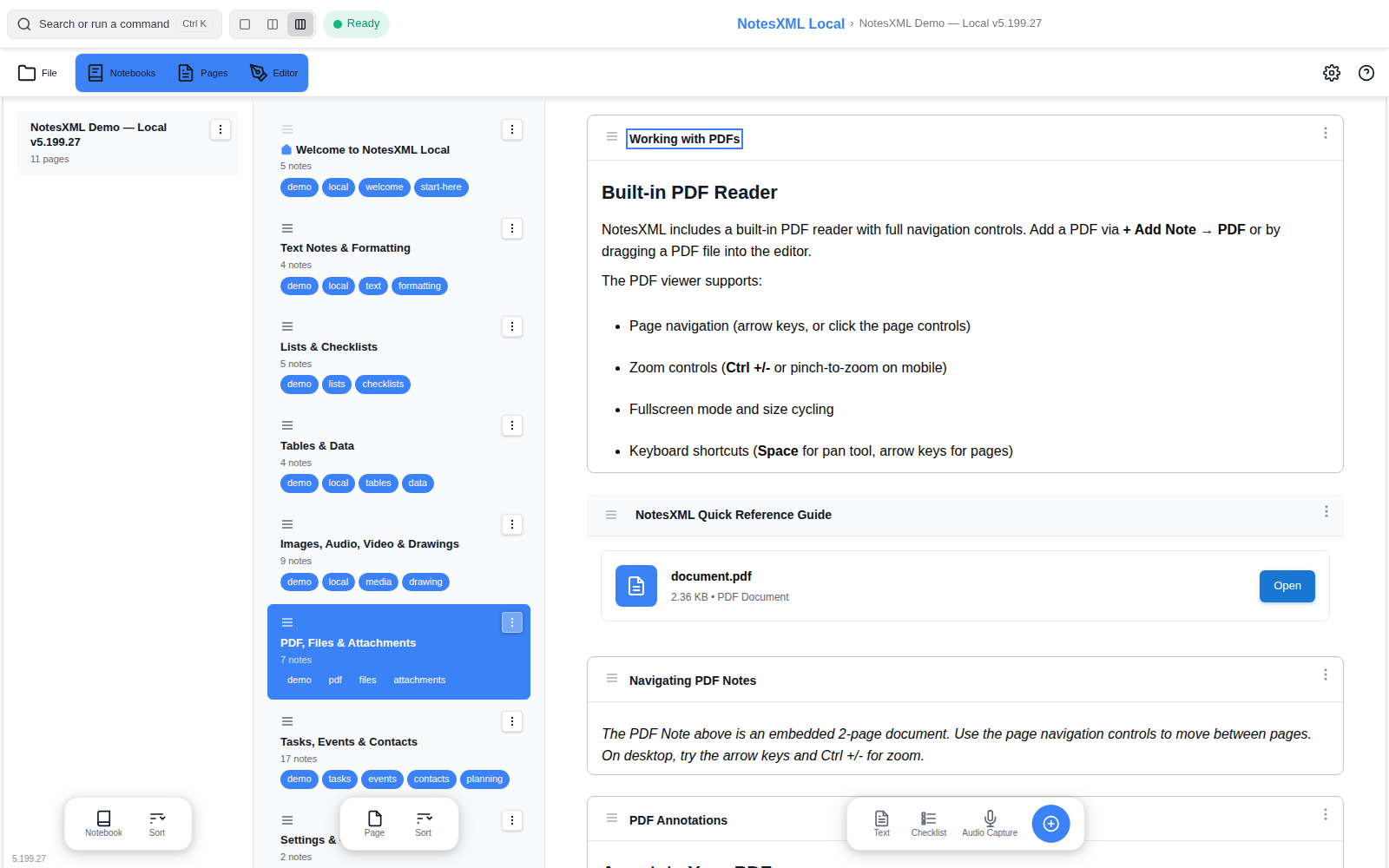Click drag handle of Tasks, Events & Contacts page
Image resolution: width=1389 pixels, height=868 pixels.
pos(287,721)
